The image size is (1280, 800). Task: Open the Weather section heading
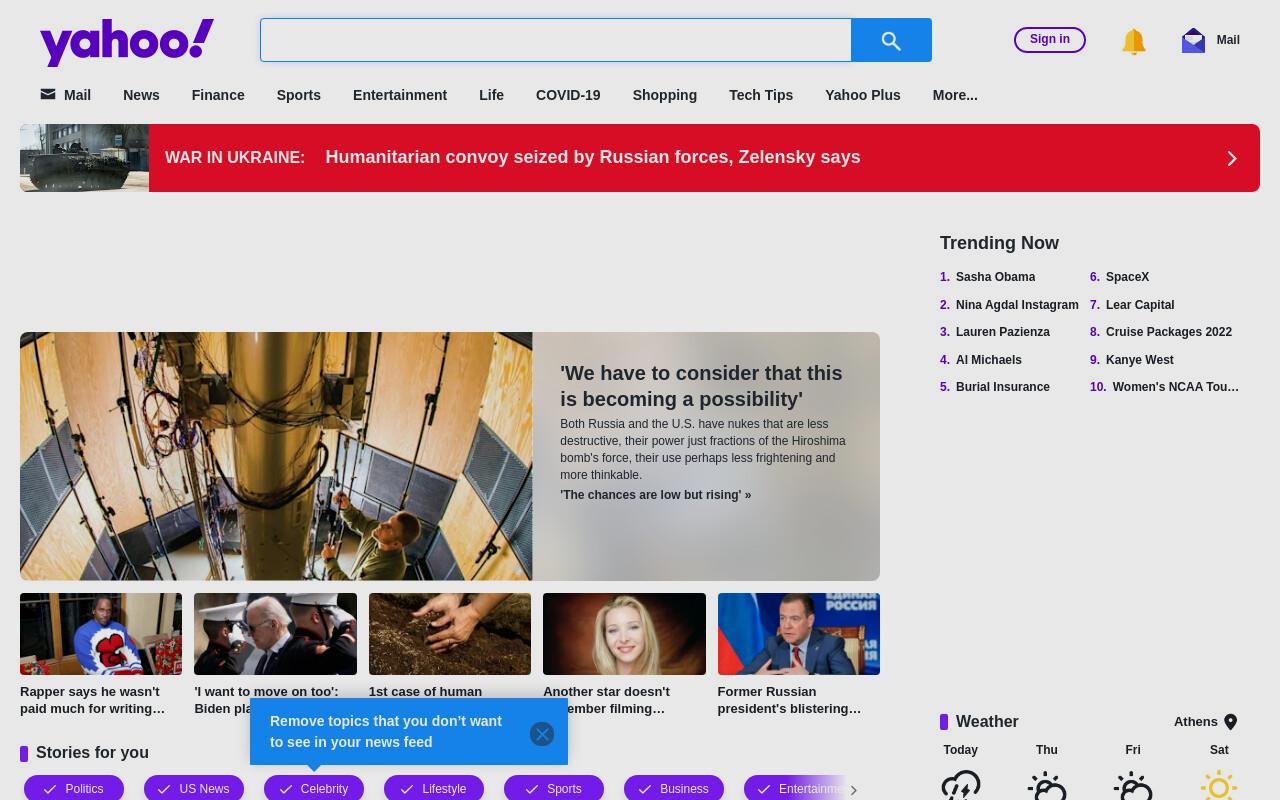[987, 722]
